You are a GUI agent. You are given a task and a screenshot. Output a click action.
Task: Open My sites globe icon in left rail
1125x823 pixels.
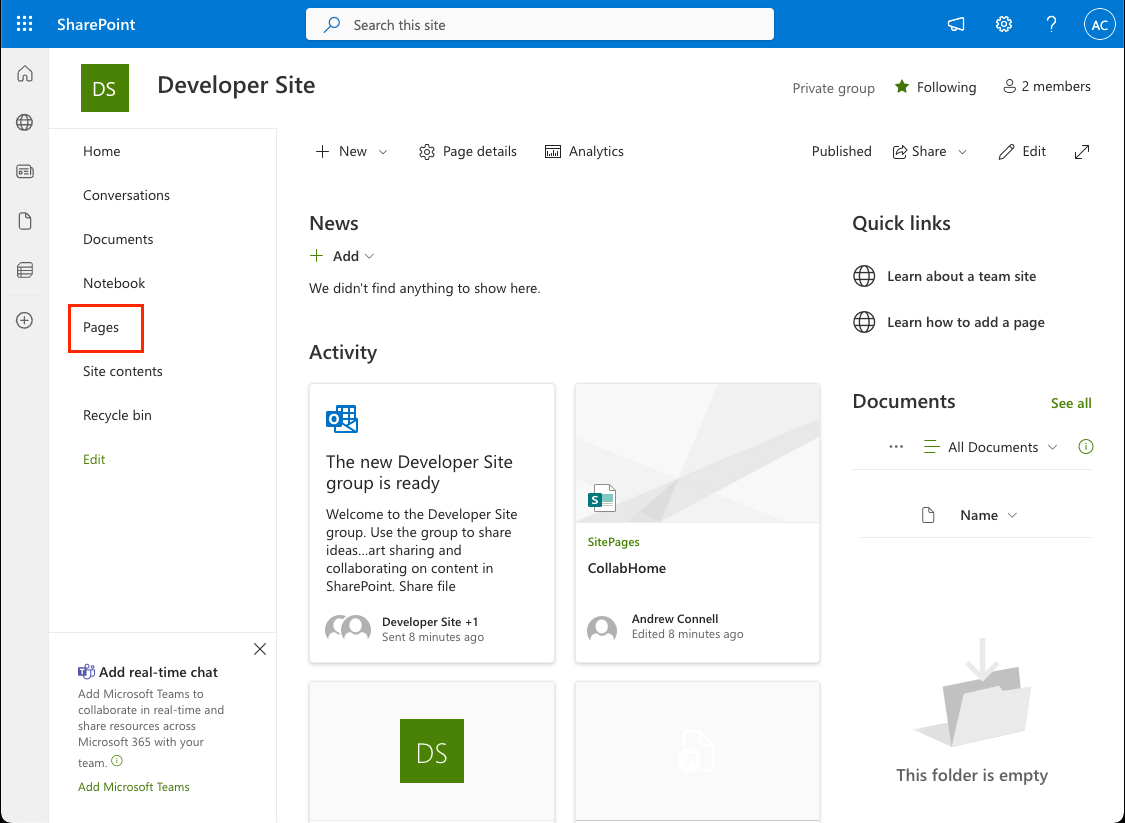pos(24,122)
